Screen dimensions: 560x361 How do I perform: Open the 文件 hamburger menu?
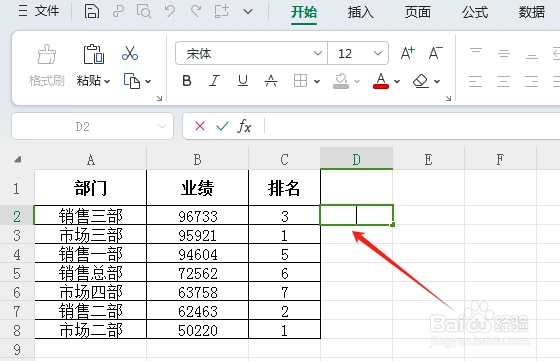point(39,11)
